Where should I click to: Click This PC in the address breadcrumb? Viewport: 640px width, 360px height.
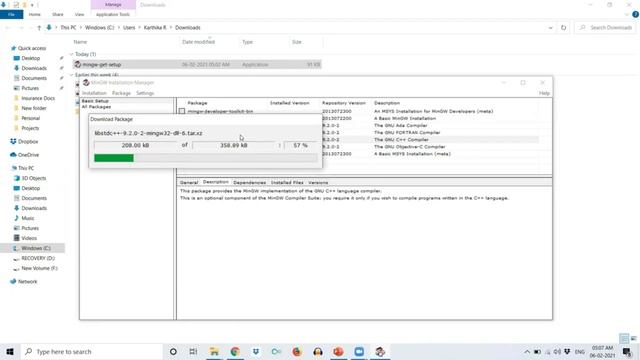tap(68, 28)
